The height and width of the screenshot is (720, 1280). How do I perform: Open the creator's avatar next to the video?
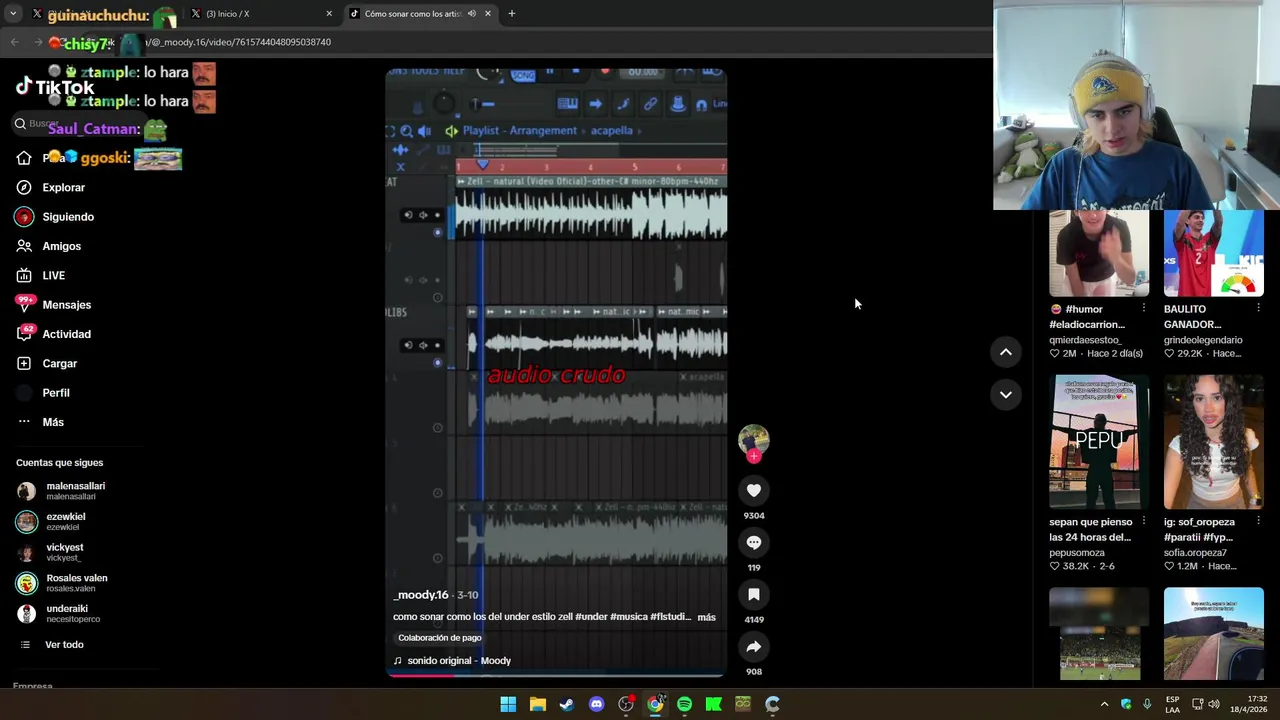pyautogui.click(x=754, y=440)
